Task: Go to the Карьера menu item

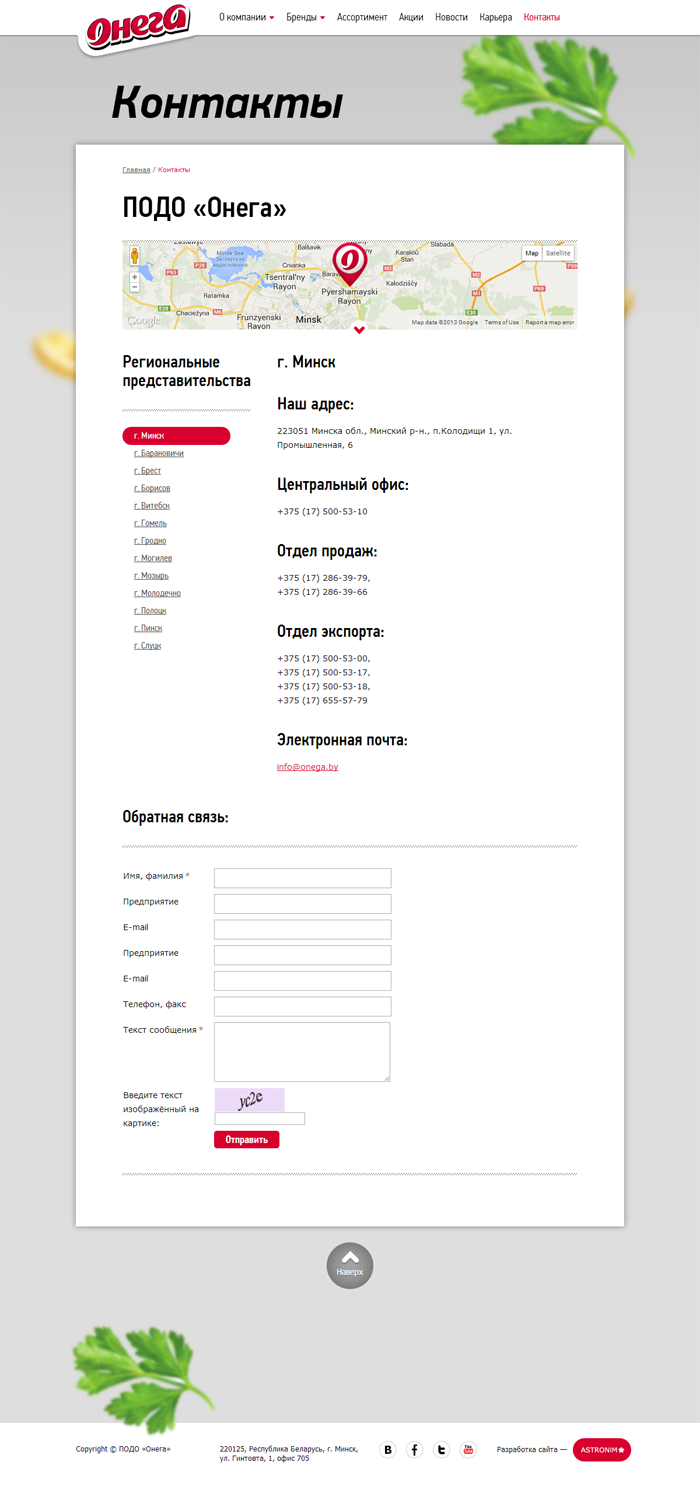Action: coord(495,17)
